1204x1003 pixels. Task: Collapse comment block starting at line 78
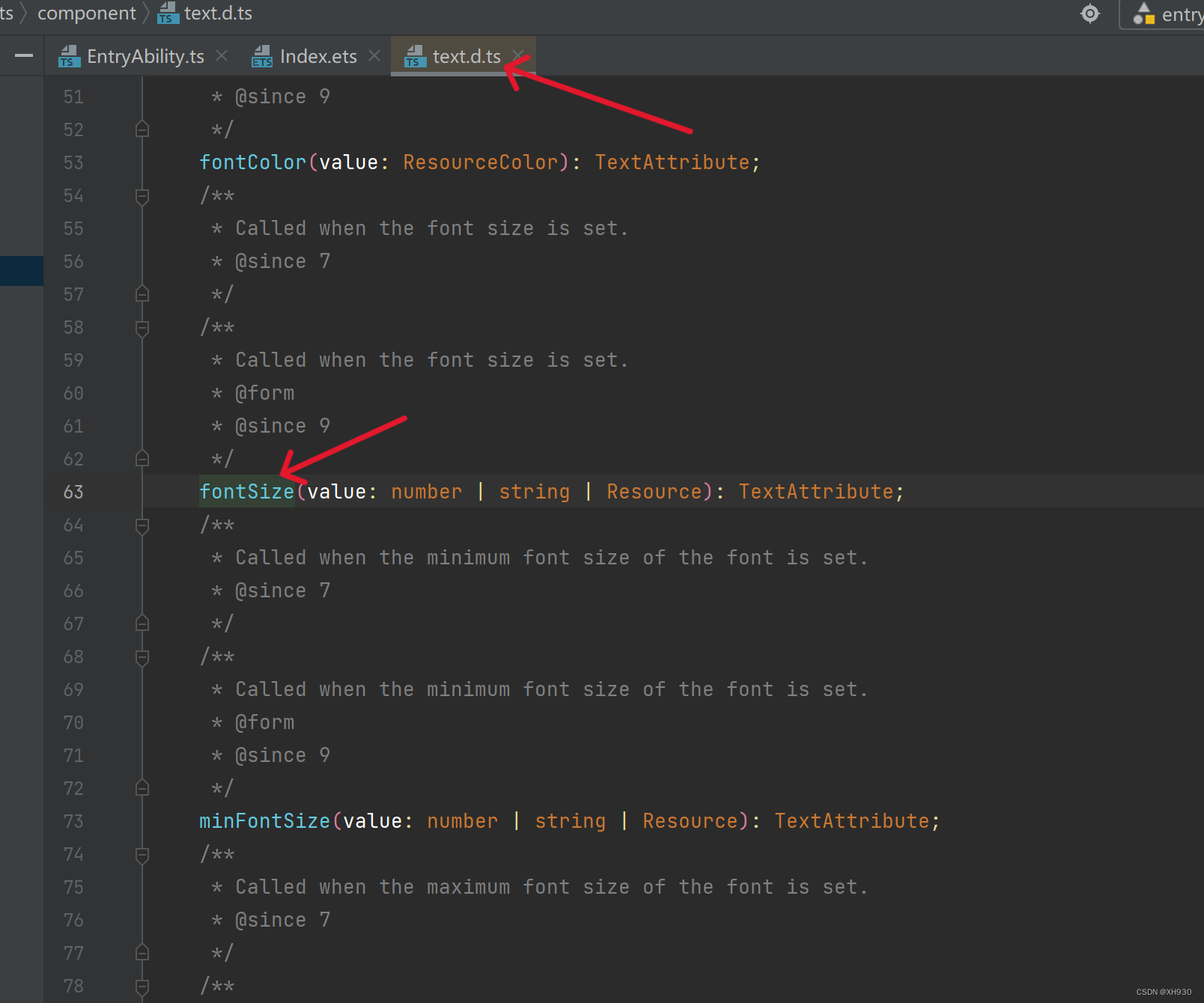(x=142, y=987)
